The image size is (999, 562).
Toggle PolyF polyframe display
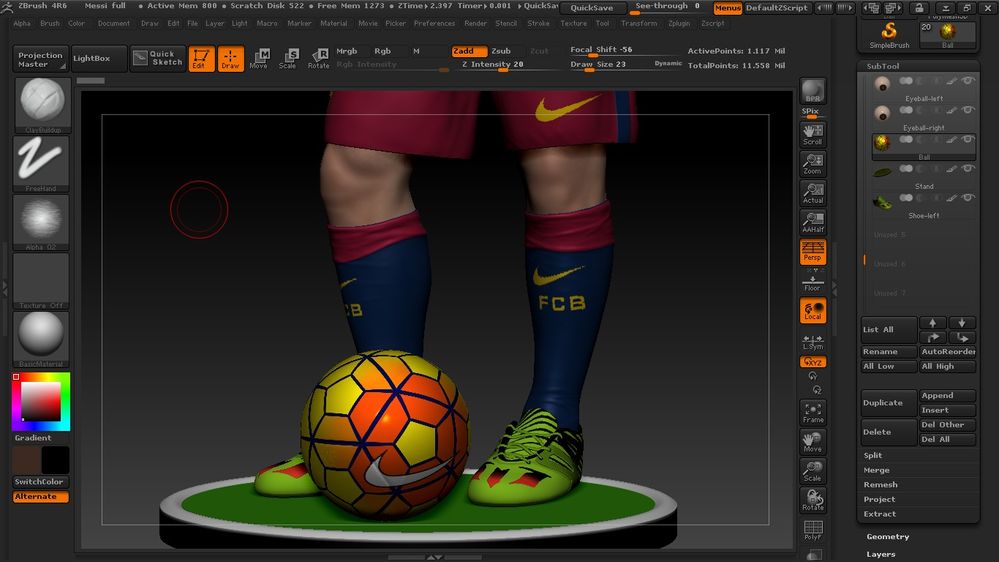pyautogui.click(x=813, y=530)
